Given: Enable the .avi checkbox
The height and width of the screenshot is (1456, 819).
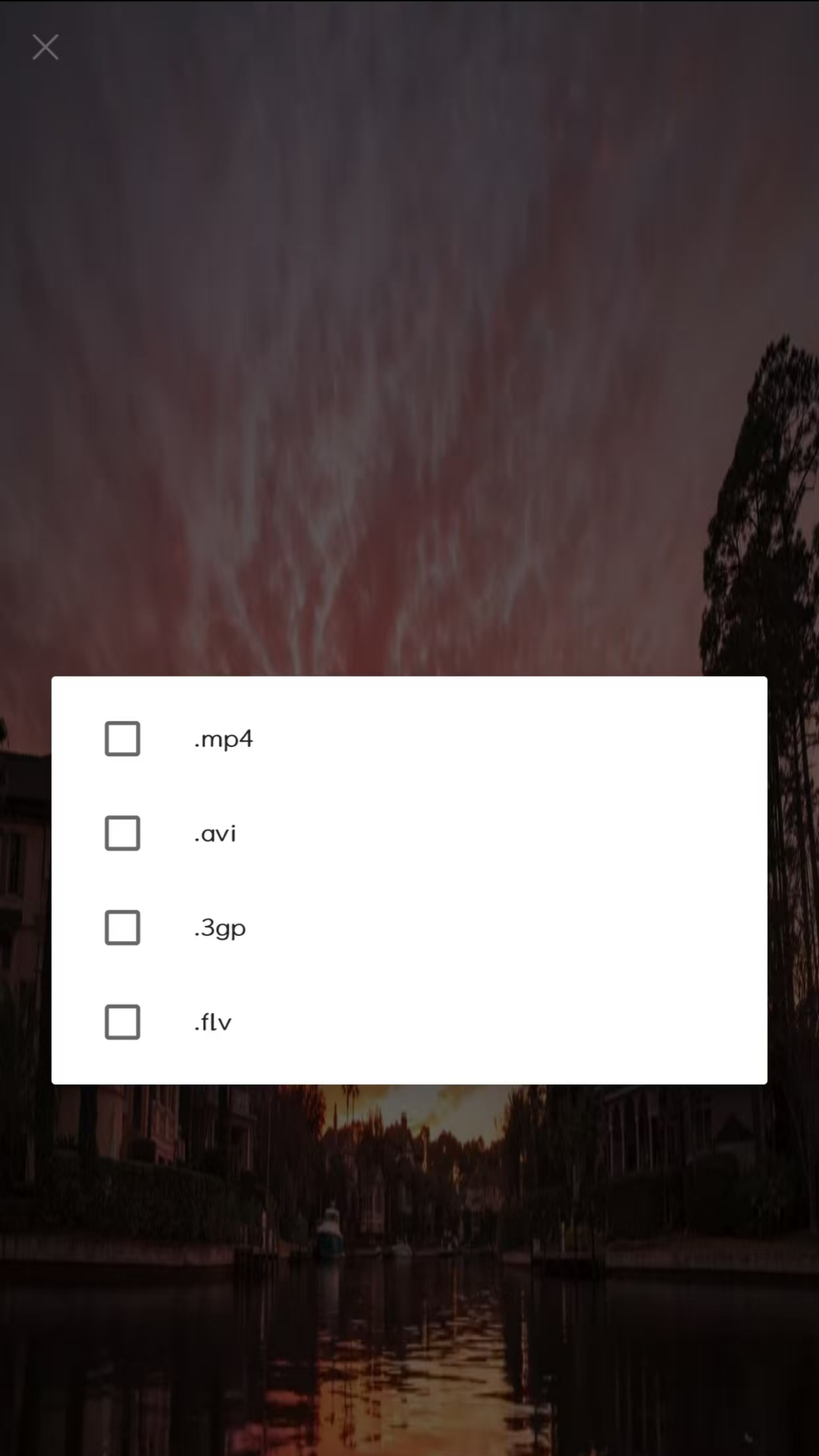Looking at the screenshot, I should point(122,833).
